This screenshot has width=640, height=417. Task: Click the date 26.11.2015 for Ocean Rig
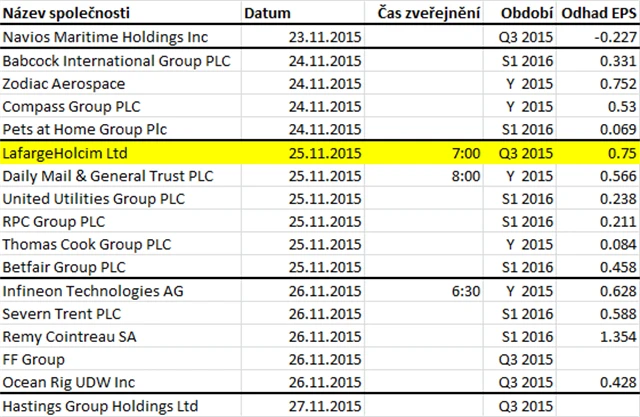coord(325,383)
